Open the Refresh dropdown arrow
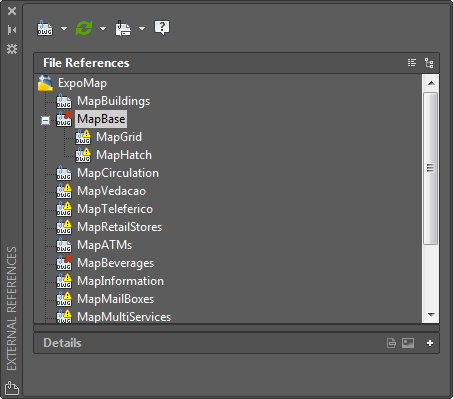This screenshot has width=453, height=399. pos(103,29)
